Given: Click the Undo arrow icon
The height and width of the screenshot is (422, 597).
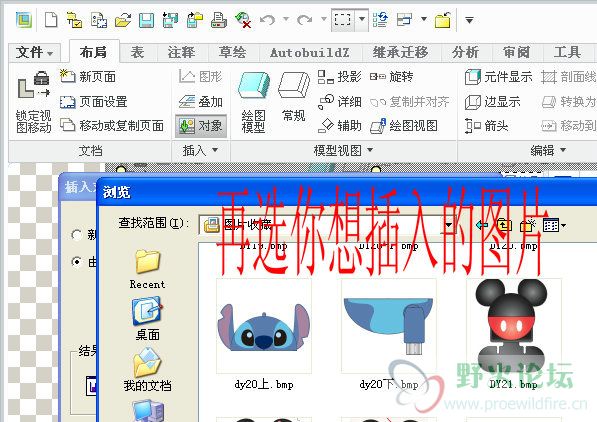Looking at the screenshot, I should pos(267,19).
